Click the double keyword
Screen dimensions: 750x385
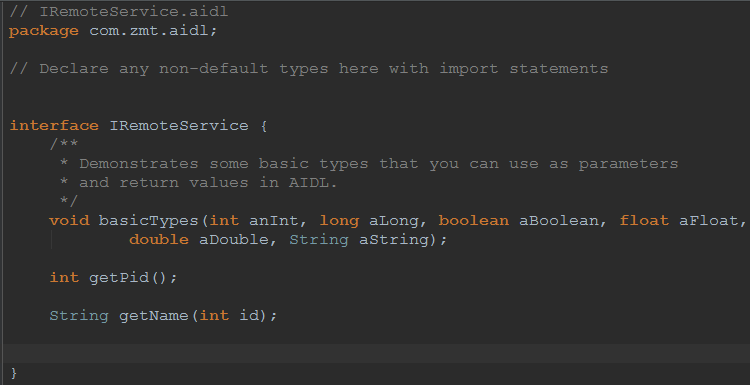[x=159, y=240]
